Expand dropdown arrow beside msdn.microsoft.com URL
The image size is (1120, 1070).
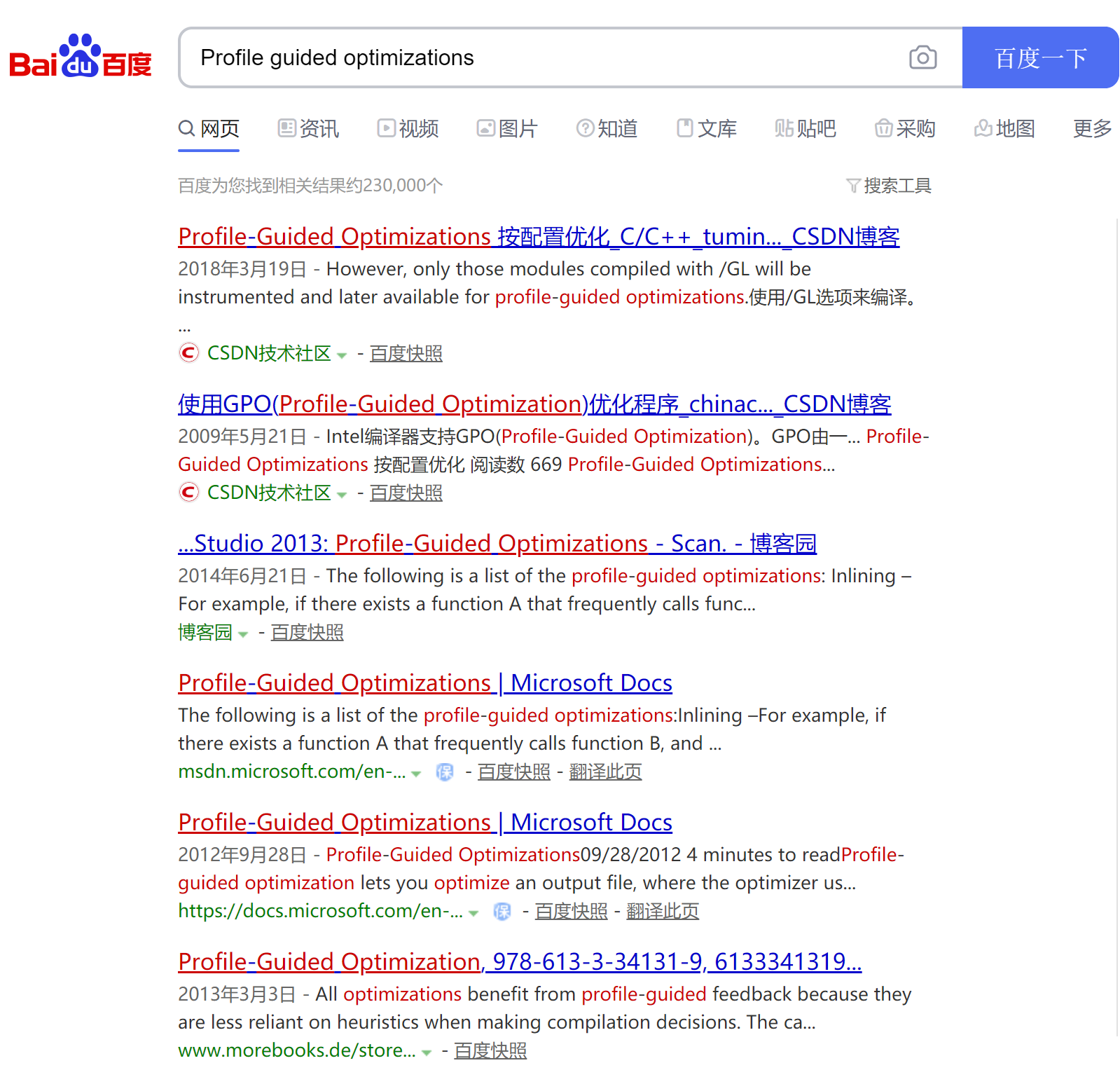point(416,774)
